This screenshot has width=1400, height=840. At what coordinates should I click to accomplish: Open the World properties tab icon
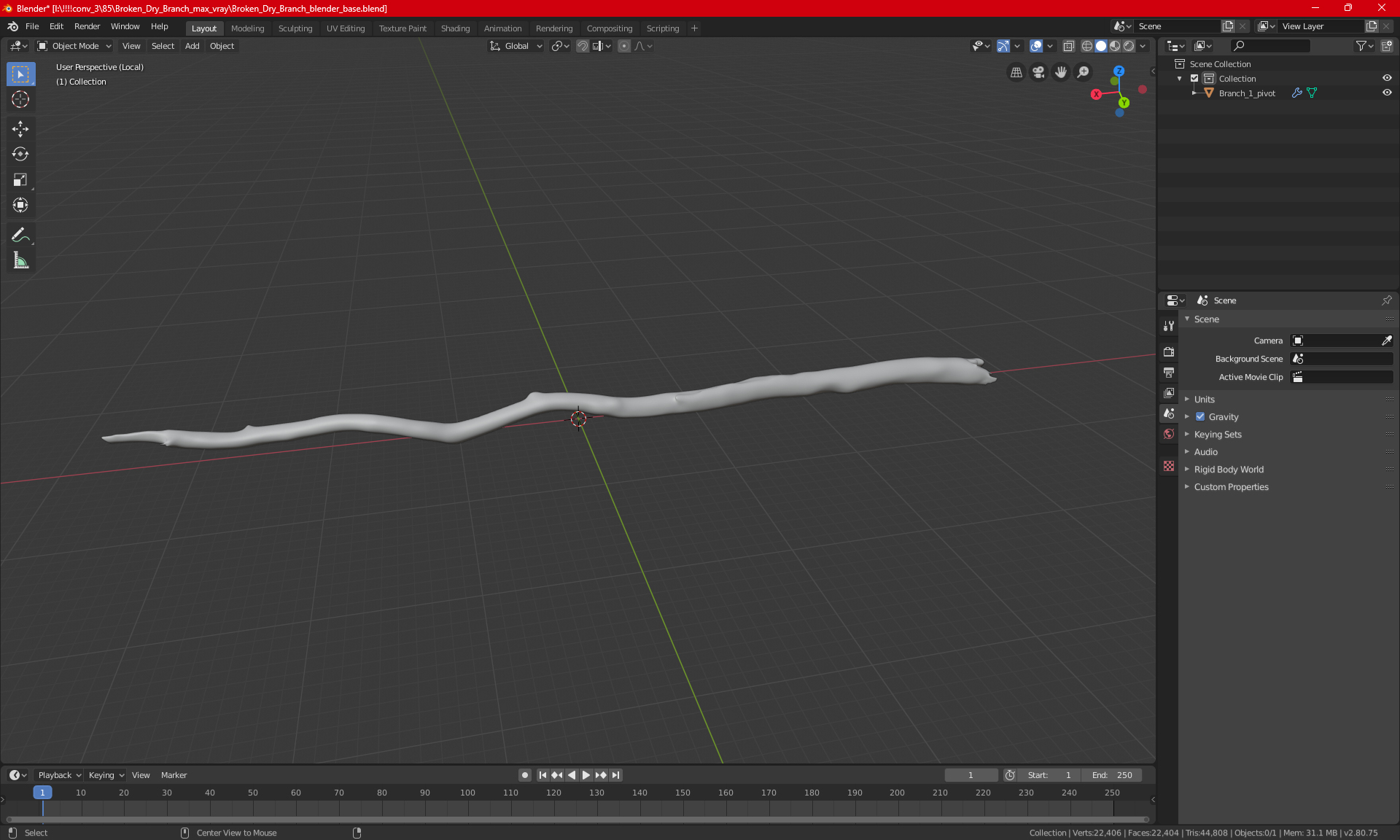click(x=1169, y=434)
